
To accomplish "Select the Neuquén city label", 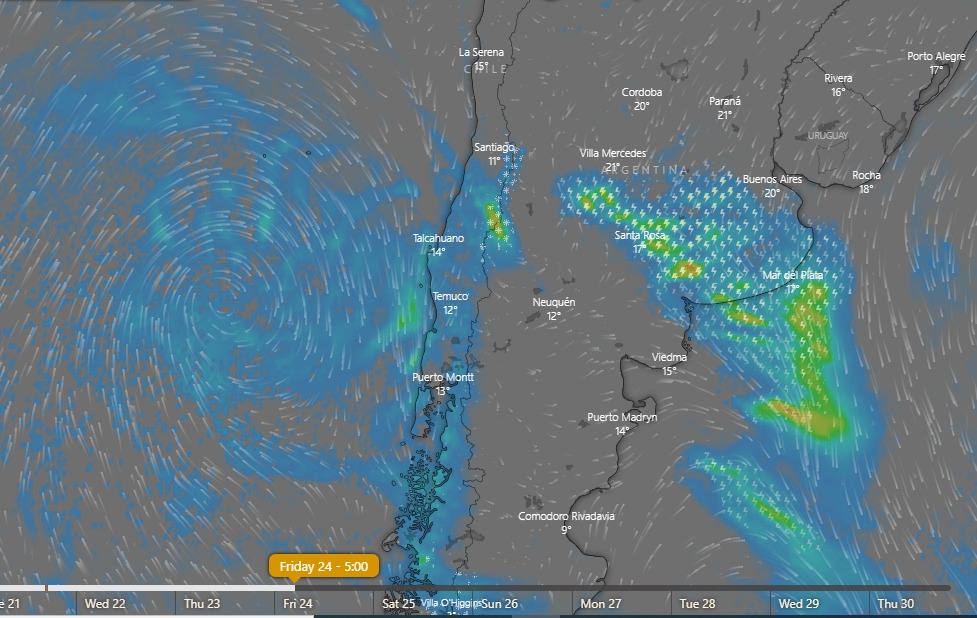I will (554, 302).
